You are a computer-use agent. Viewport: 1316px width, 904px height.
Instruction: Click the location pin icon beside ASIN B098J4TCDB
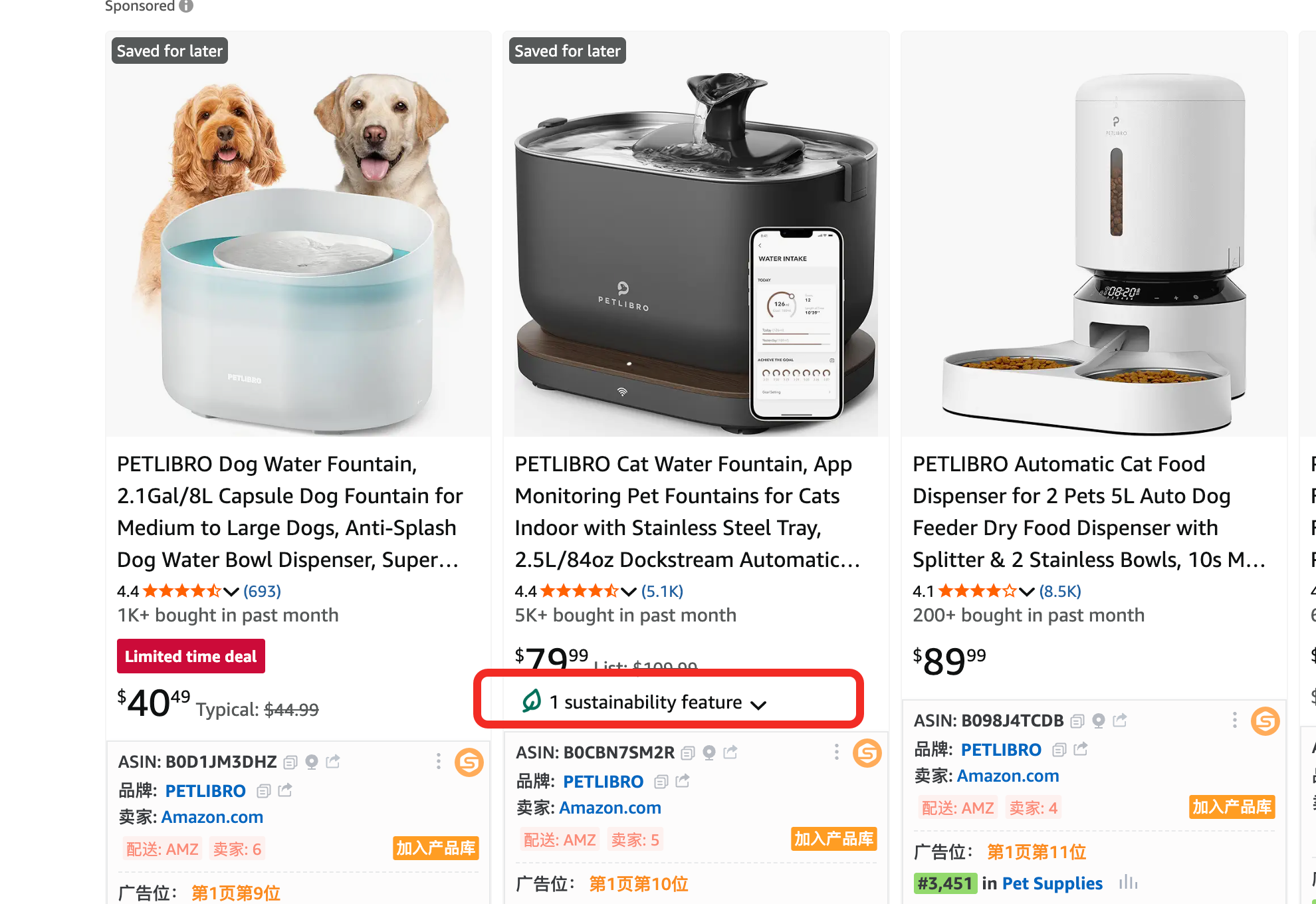(x=1099, y=721)
